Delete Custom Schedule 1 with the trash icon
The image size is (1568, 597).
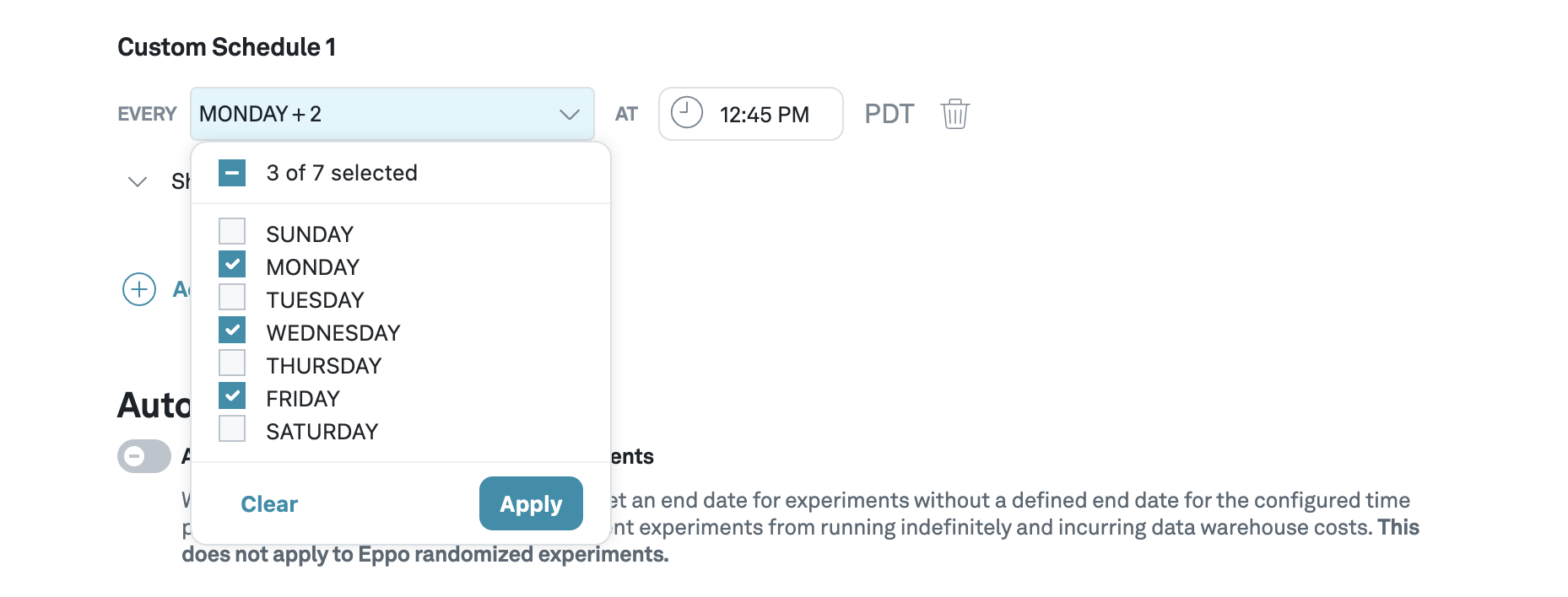954,114
